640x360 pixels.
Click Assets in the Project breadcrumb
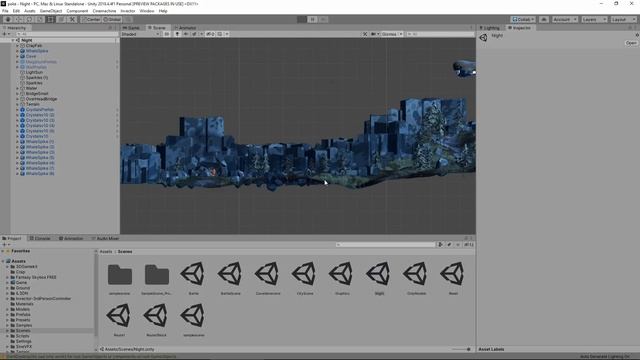click(x=106, y=252)
